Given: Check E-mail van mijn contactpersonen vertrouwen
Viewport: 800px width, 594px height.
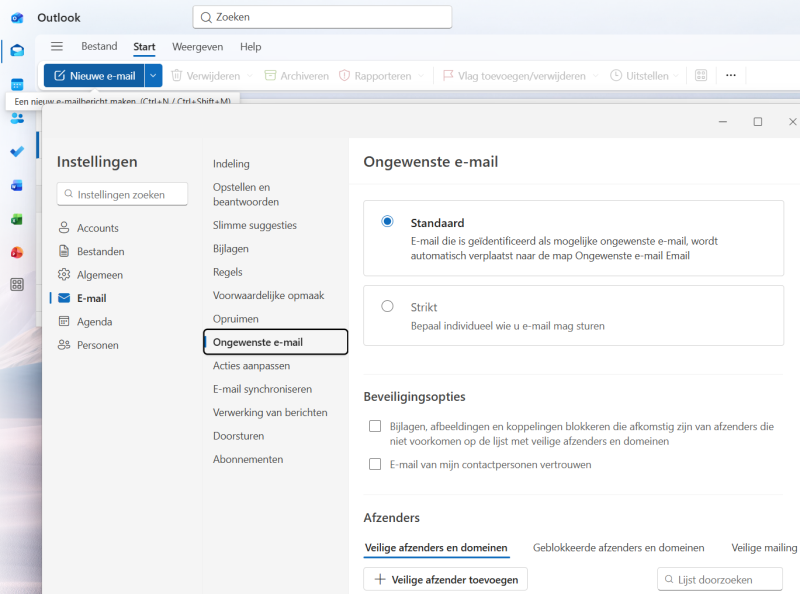Looking at the screenshot, I should click(375, 464).
